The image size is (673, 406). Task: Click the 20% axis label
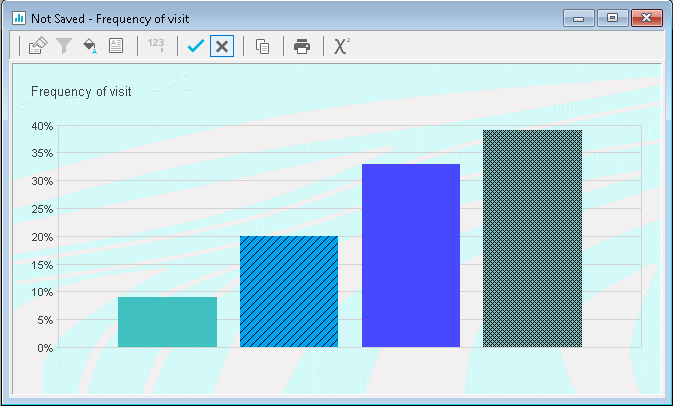tap(42, 237)
